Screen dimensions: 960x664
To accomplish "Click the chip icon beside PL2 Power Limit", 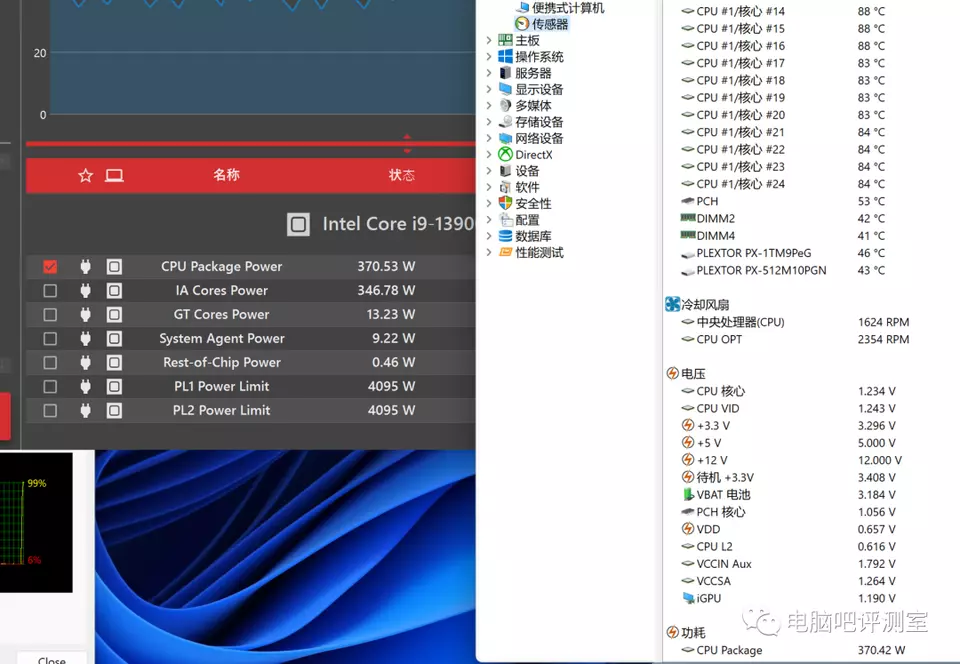I will [x=114, y=411].
